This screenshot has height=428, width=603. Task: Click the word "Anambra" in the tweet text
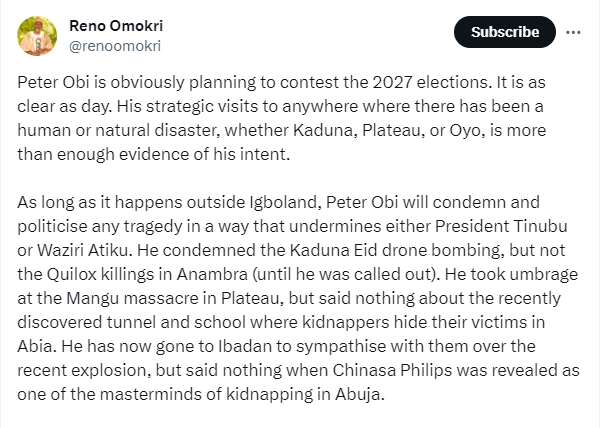[x=212, y=274]
